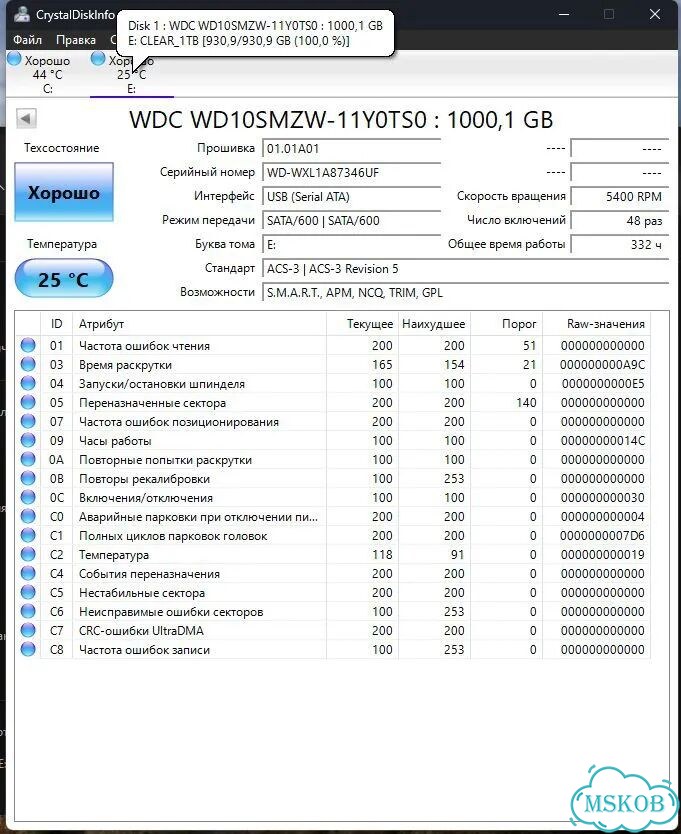Viewport: 681px width, 834px height.
Task: Click status orb for attribute C6 row
Action: click(28, 612)
